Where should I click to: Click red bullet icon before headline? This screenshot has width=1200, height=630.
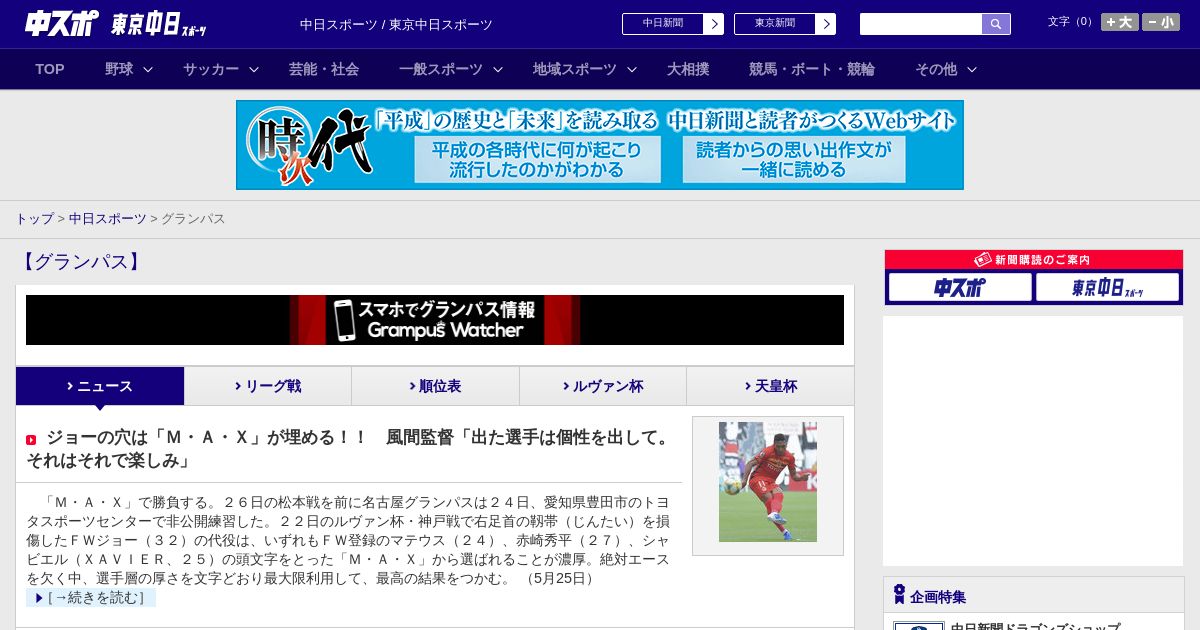tap(31, 440)
